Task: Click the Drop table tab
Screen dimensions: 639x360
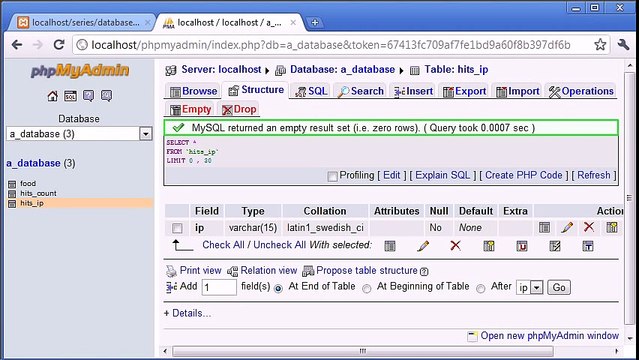Action: coord(239,109)
